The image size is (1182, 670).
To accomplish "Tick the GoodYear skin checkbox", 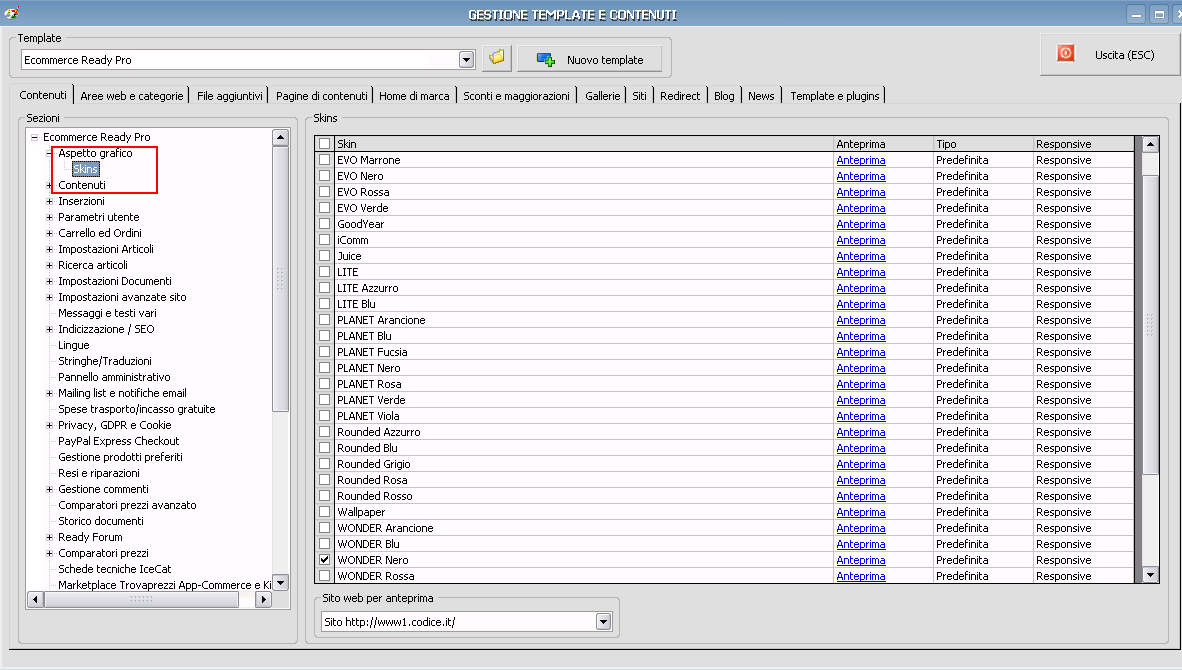I will click(324, 224).
